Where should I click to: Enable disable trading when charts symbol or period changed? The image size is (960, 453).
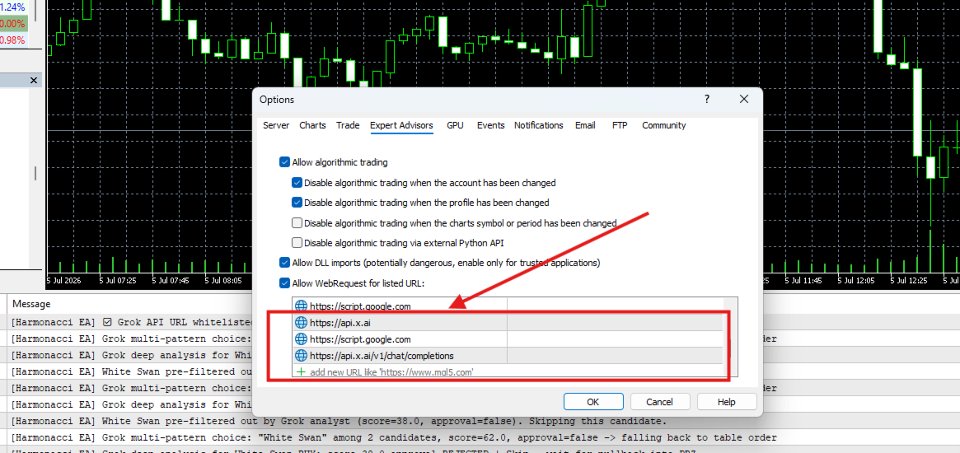(x=297, y=223)
